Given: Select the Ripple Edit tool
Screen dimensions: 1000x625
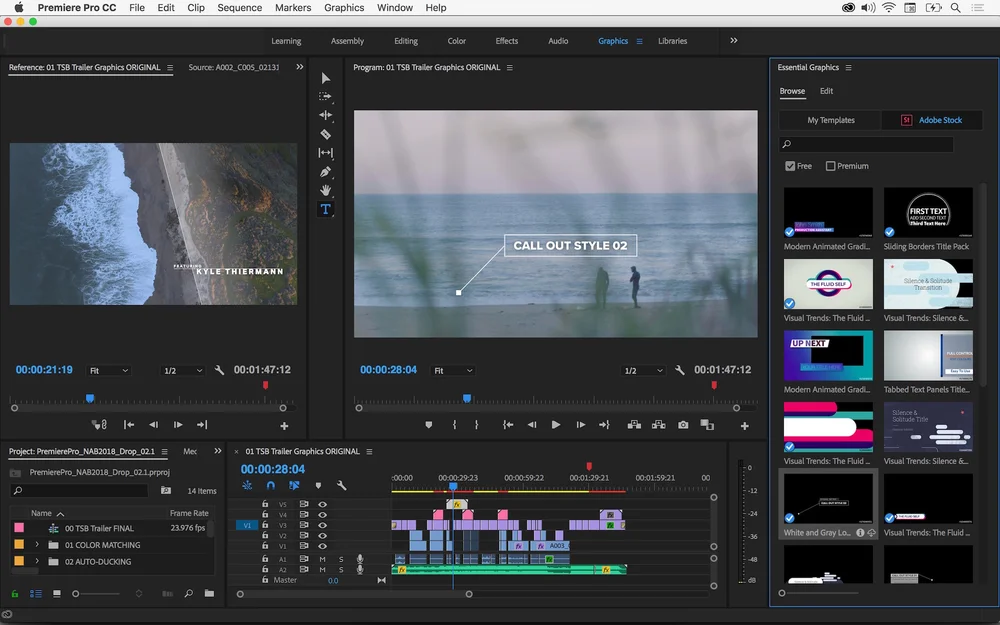Looking at the screenshot, I should point(325,115).
